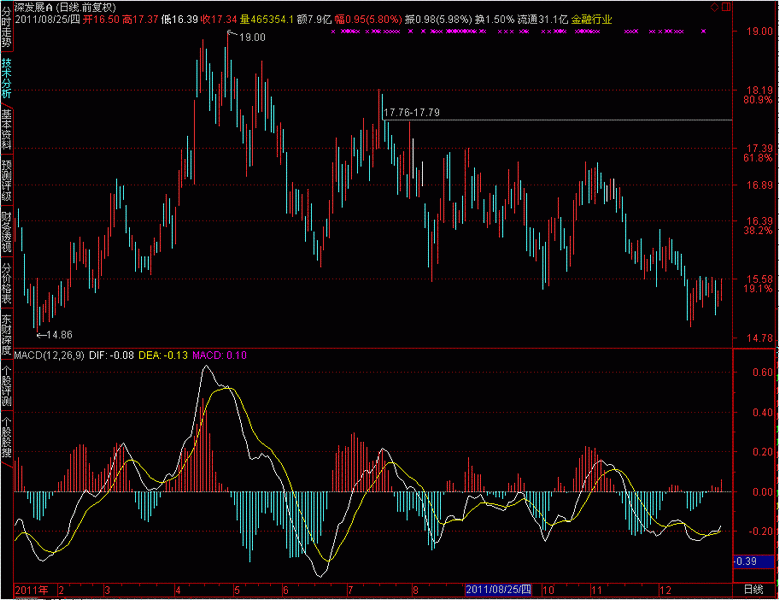779x600 pixels.
Task: Select the 个股评测 sidebar tab
Action: tap(6, 387)
